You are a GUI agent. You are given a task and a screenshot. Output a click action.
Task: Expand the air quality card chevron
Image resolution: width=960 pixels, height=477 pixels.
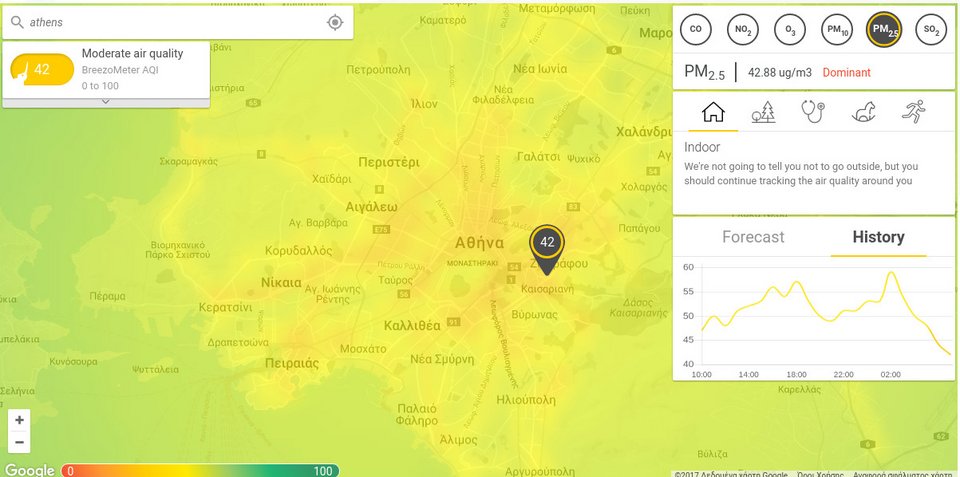coord(105,102)
